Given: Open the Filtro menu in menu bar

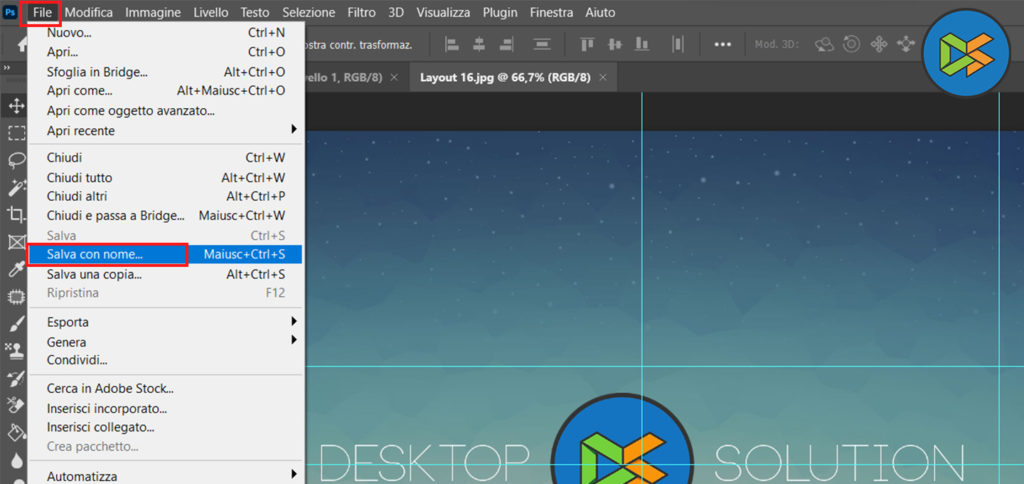Looking at the screenshot, I should pos(361,13).
